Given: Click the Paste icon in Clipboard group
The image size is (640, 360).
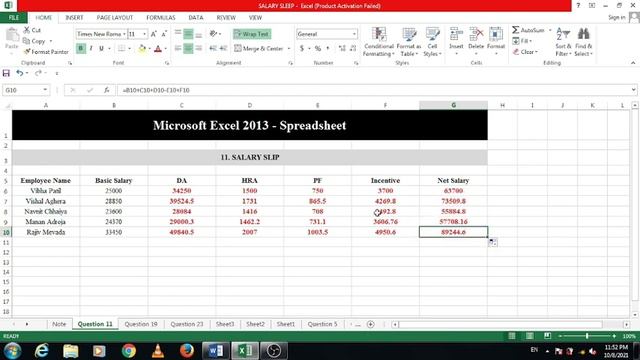Looking at the screenshot, I should pyautogui.click(x=11, y=35).
